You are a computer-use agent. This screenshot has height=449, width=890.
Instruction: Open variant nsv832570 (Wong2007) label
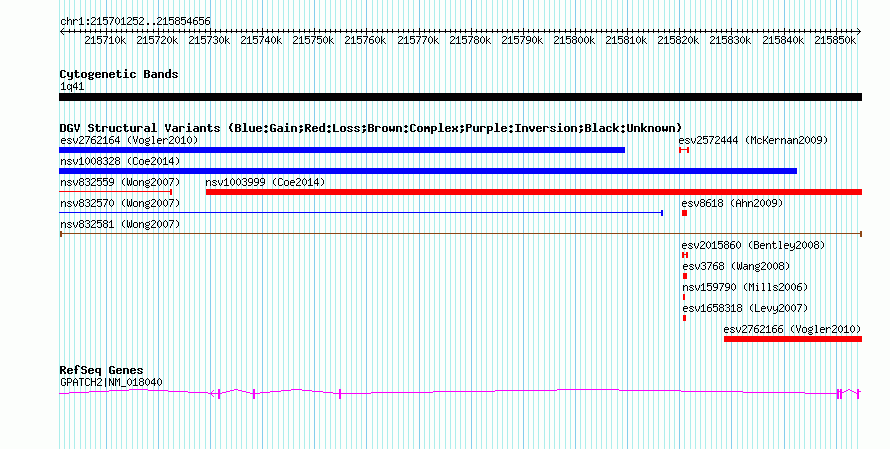click(120, 203)
